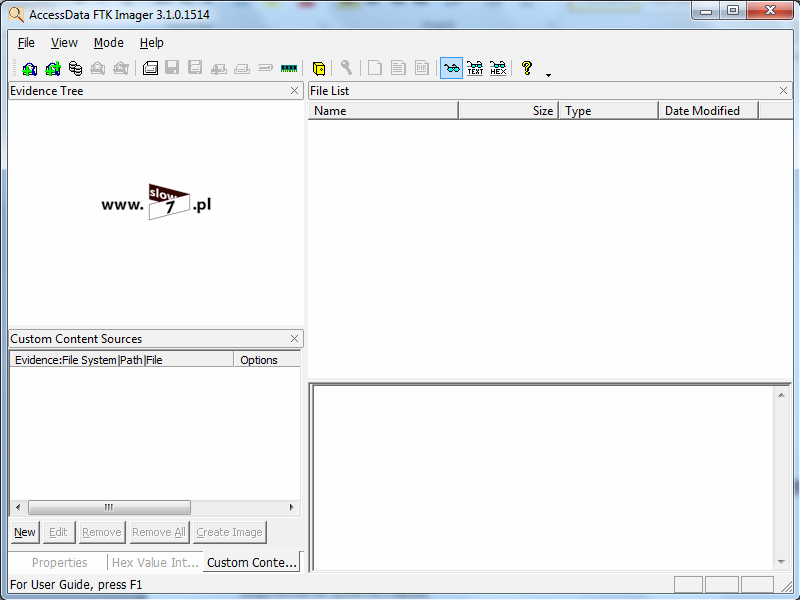Open the toolbar options dropdown arrow
The image size is (800, 600).
[548, 75]
